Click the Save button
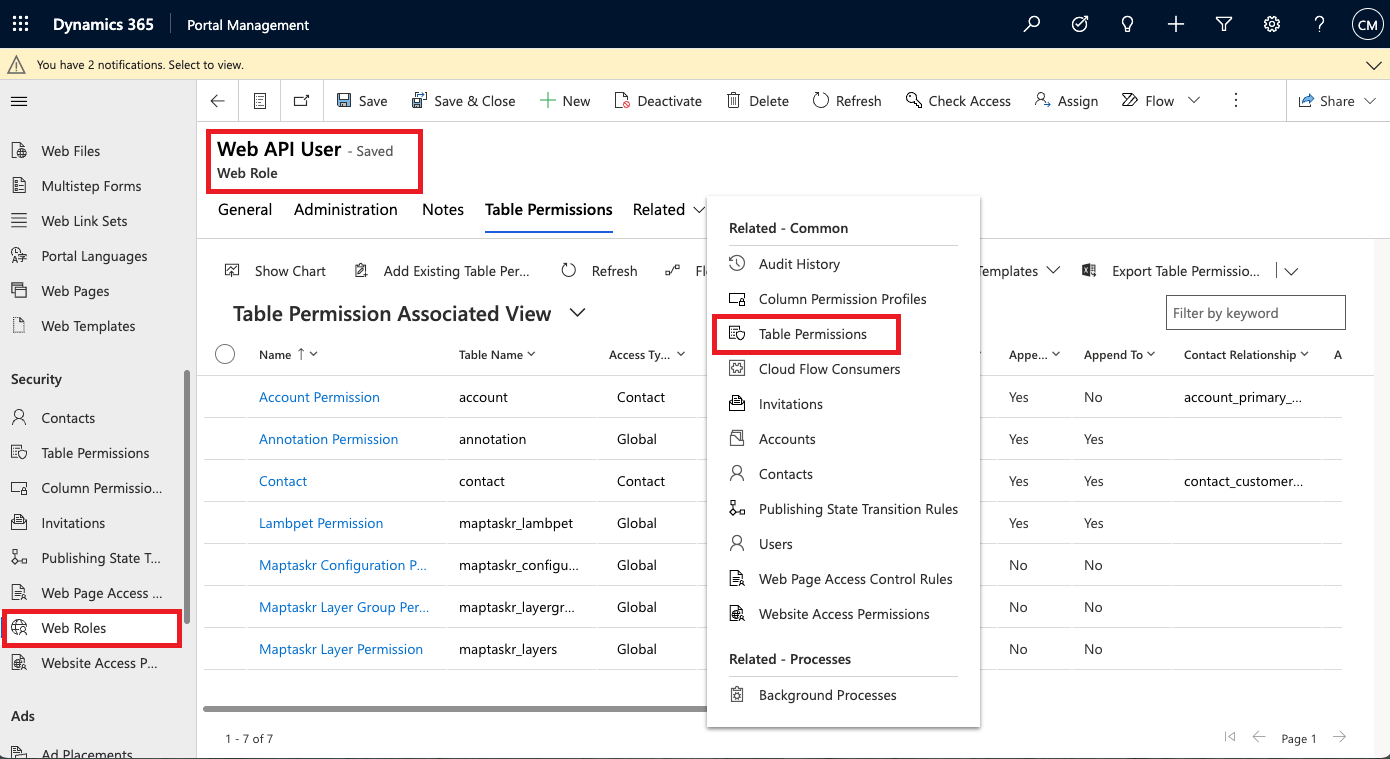This screenshot has width=1390, height=759. click(362, 101)
